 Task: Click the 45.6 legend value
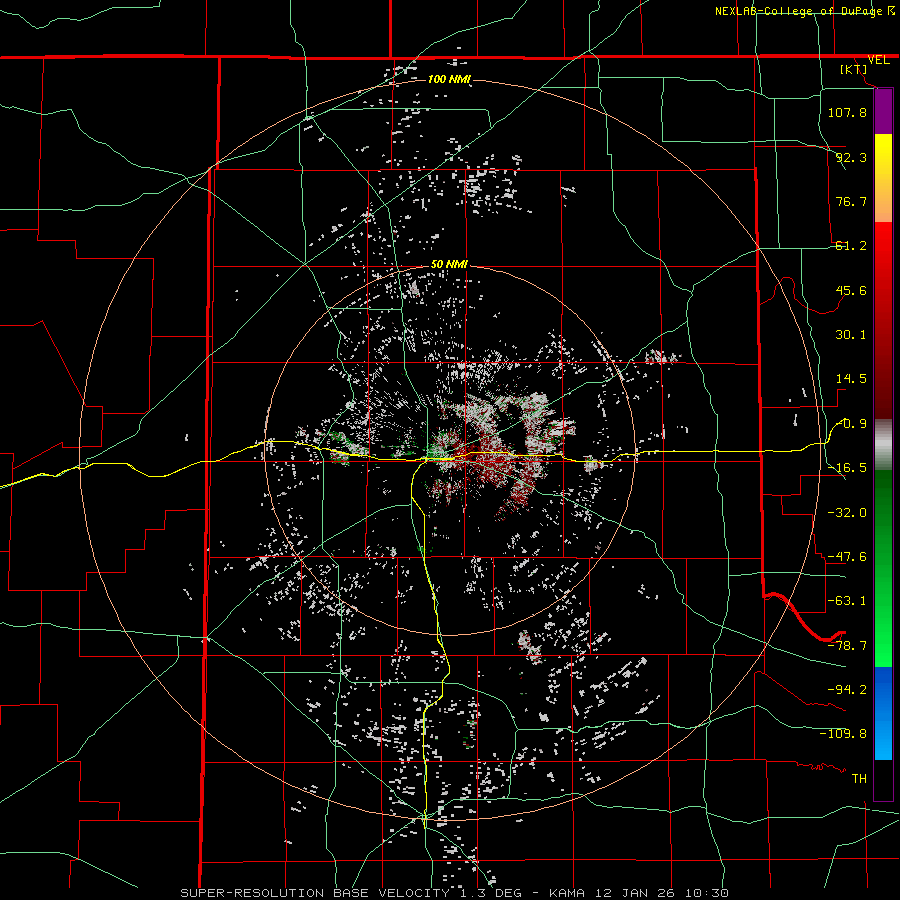(851, 290)
